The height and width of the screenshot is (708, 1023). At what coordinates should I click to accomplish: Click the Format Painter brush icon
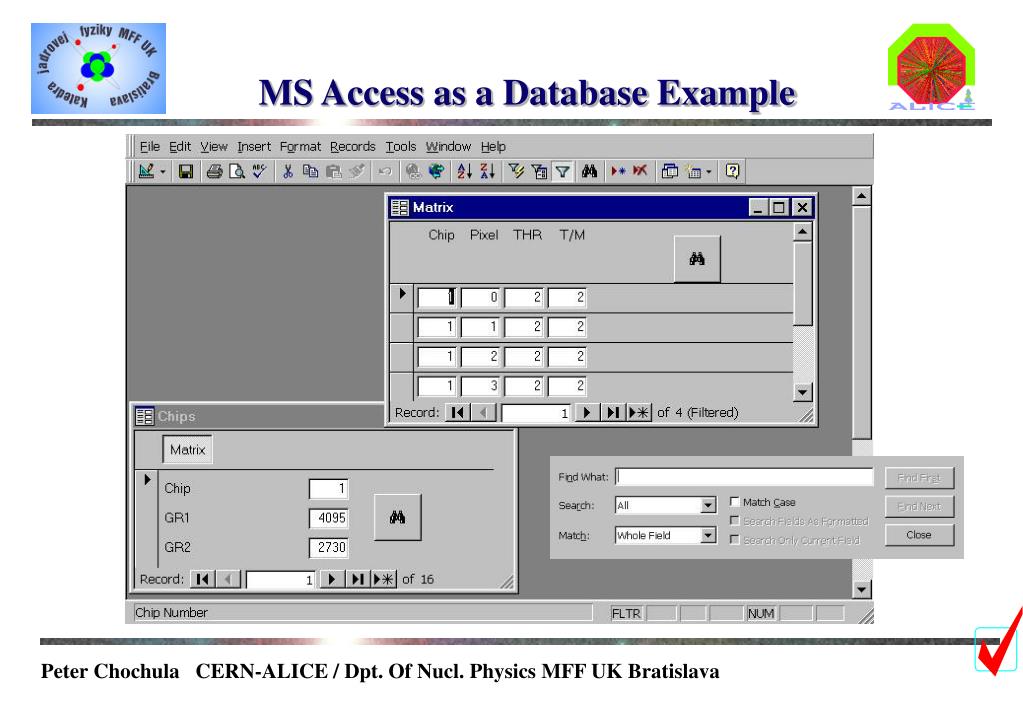(x=356, y=172)
